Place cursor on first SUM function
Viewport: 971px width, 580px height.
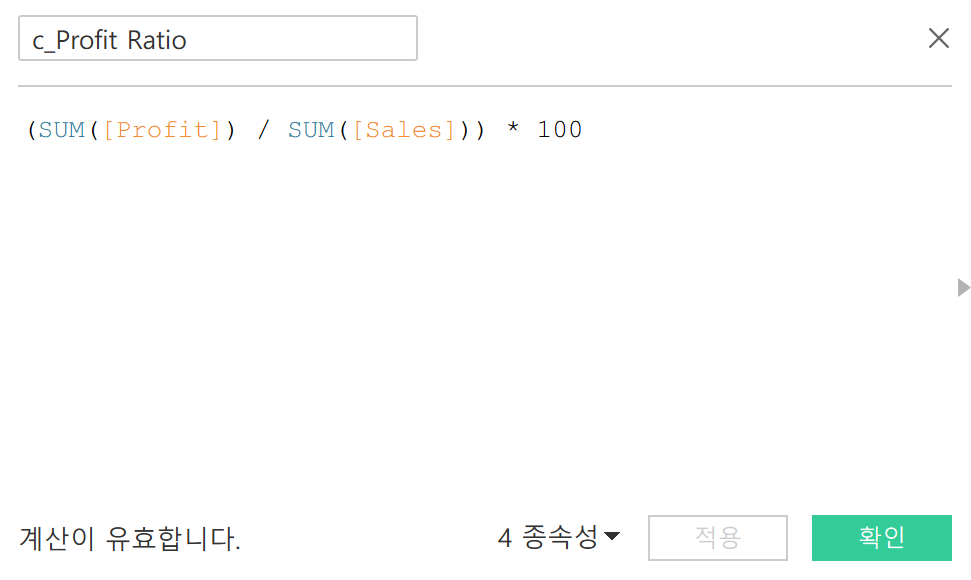(x=62, y=130)
